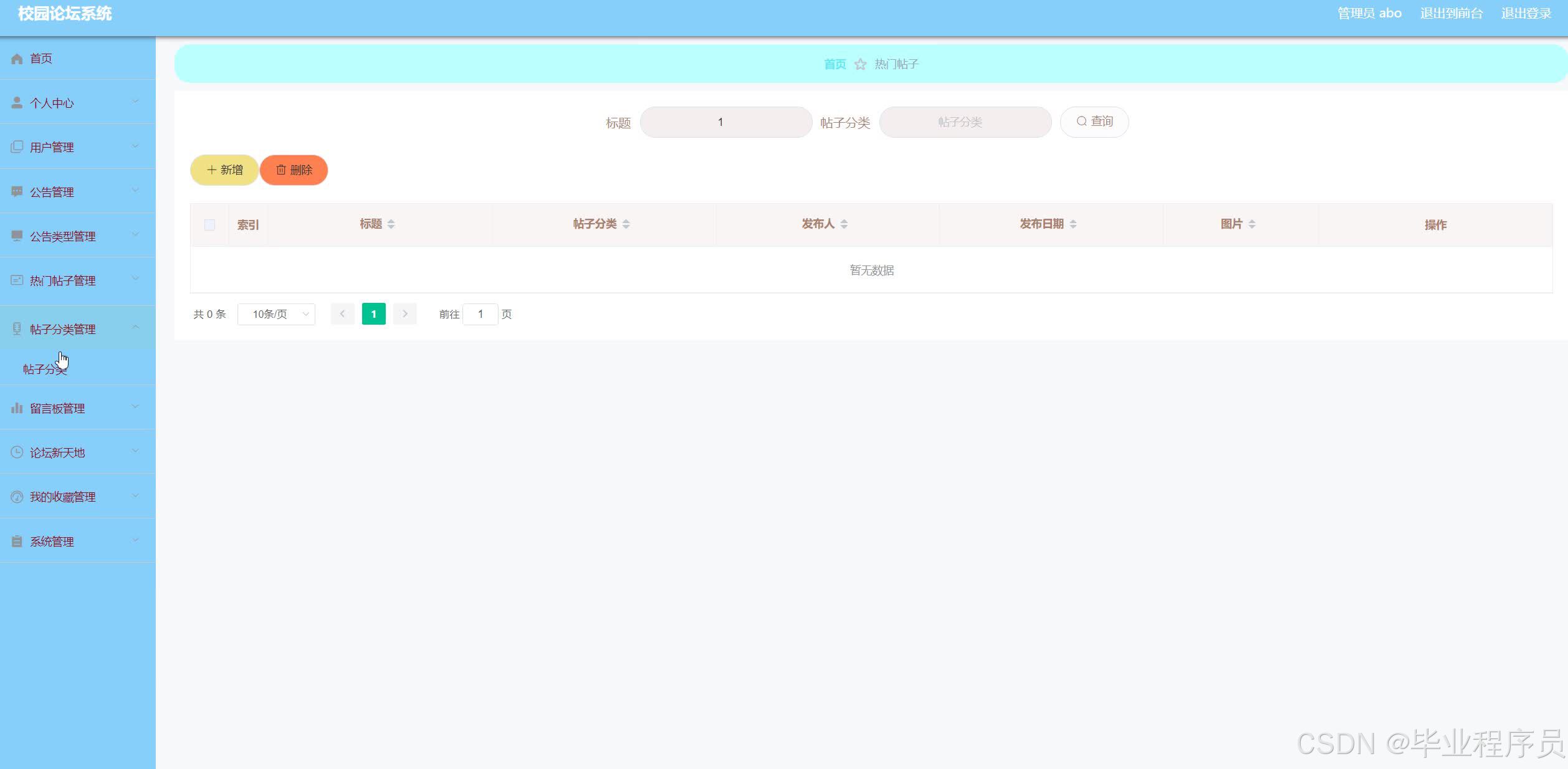1568x769 pixels.
Task: Click the star icon in the breadcrumb
Action: (x=860, y=64)
